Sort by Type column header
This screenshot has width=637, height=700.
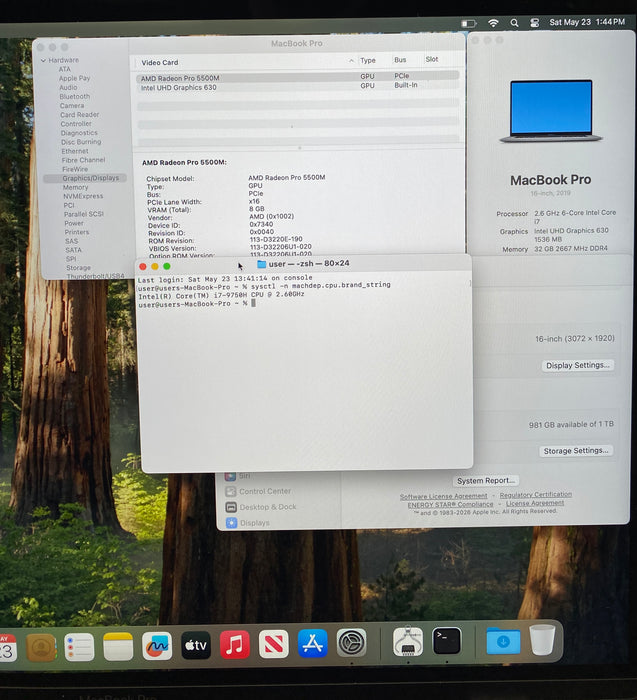pyautogui.click(x=368, y=60)
